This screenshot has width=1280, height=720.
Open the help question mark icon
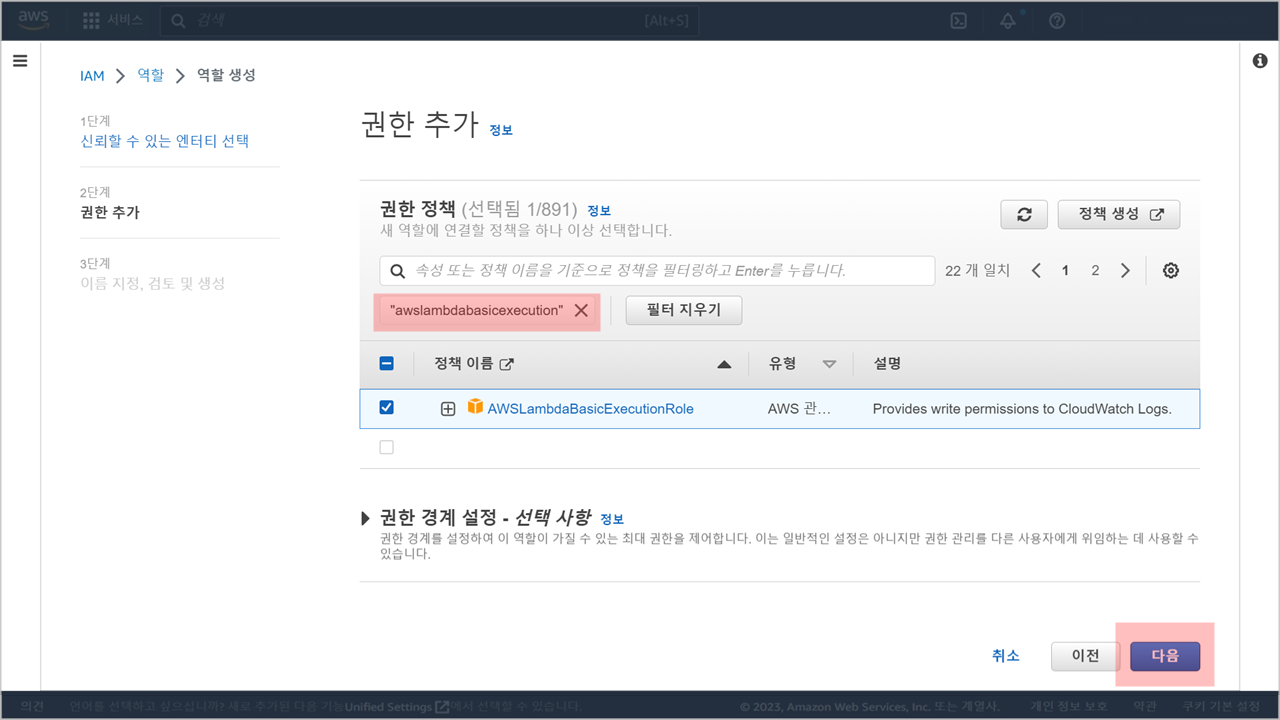coord(1057,21)
